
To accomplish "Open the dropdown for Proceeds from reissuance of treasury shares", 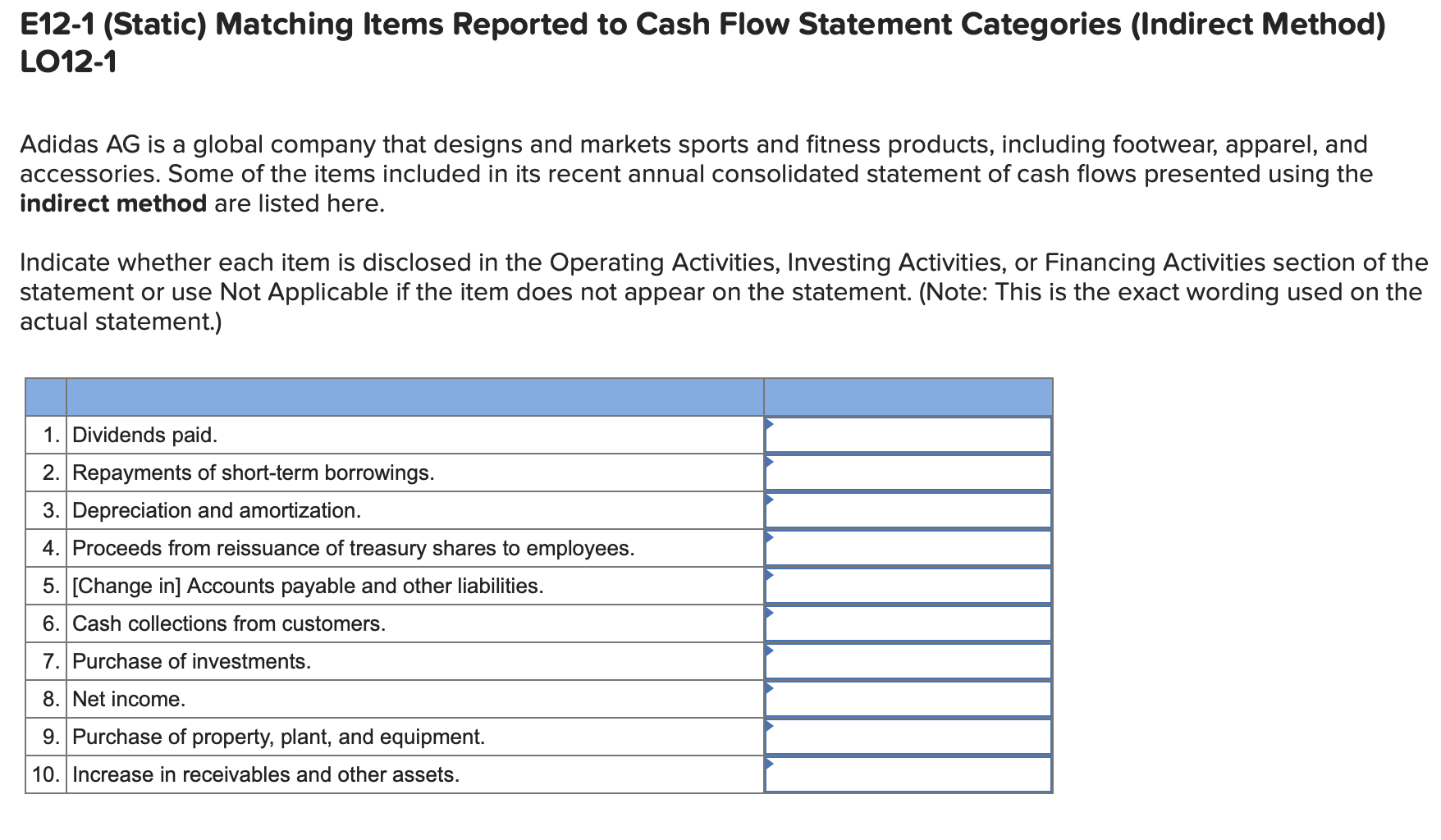I will click(907, 547).
